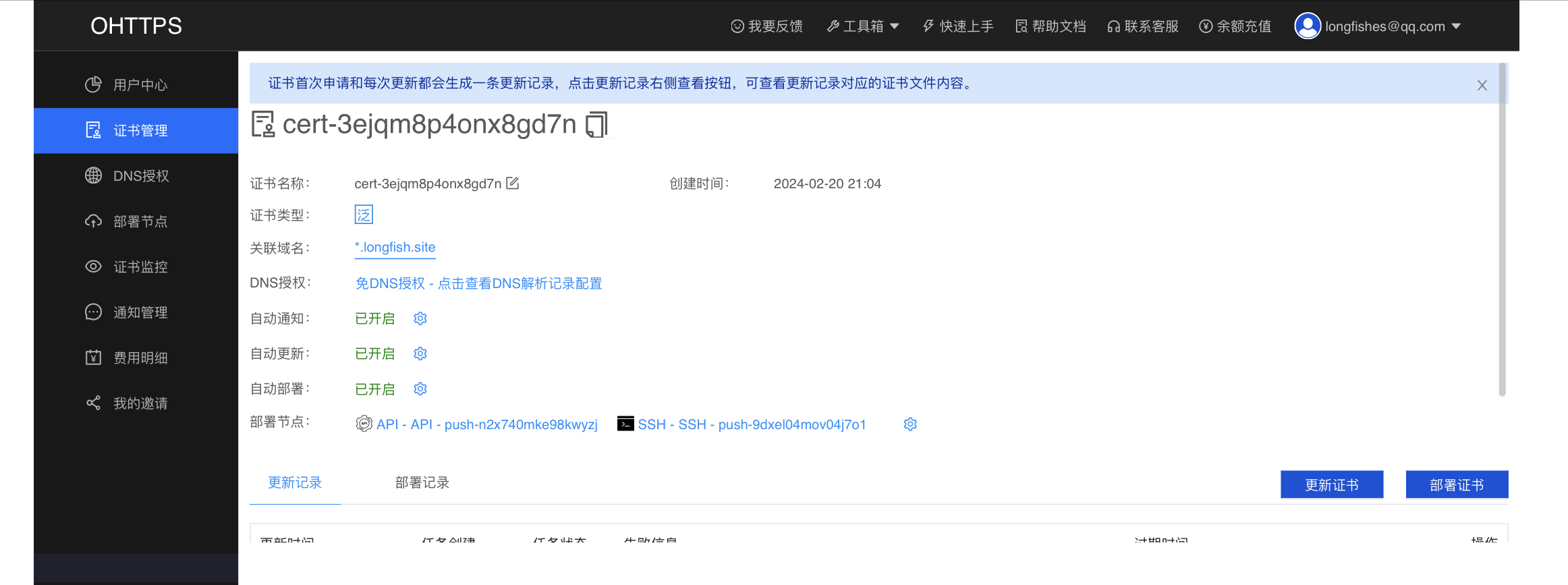Open auto-notify settings gear icon
The image size is (1568, 585).
pyautogui.click(x=420, y=318)
